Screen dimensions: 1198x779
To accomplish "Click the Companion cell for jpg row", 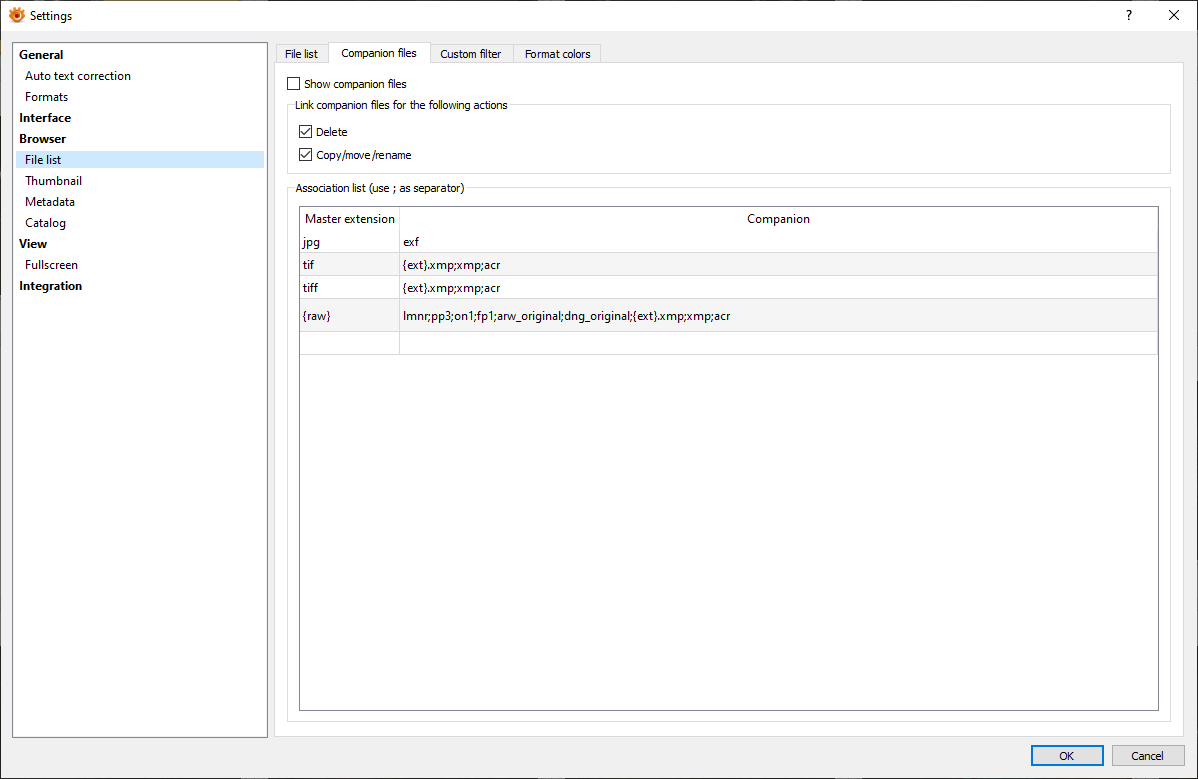I will point(778,241).
